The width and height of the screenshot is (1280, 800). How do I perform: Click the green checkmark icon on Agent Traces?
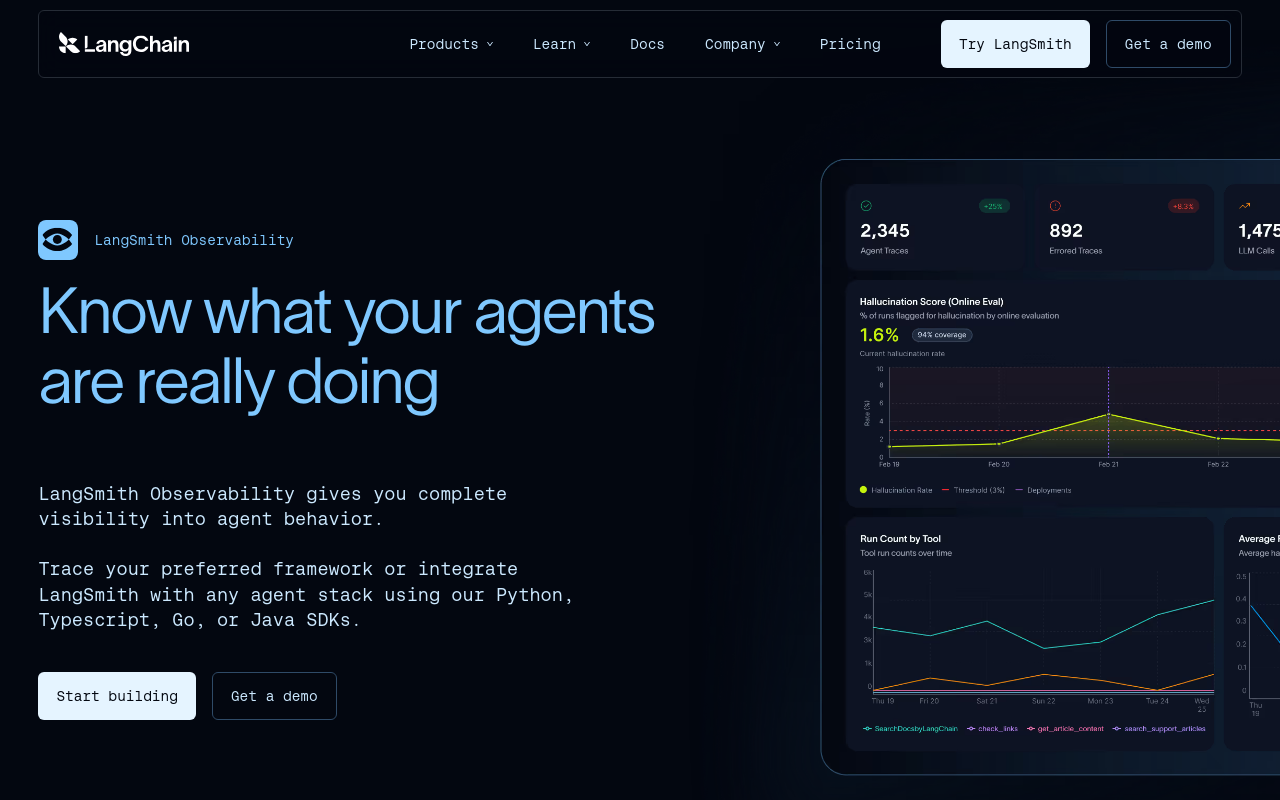[x=867, y=206]
